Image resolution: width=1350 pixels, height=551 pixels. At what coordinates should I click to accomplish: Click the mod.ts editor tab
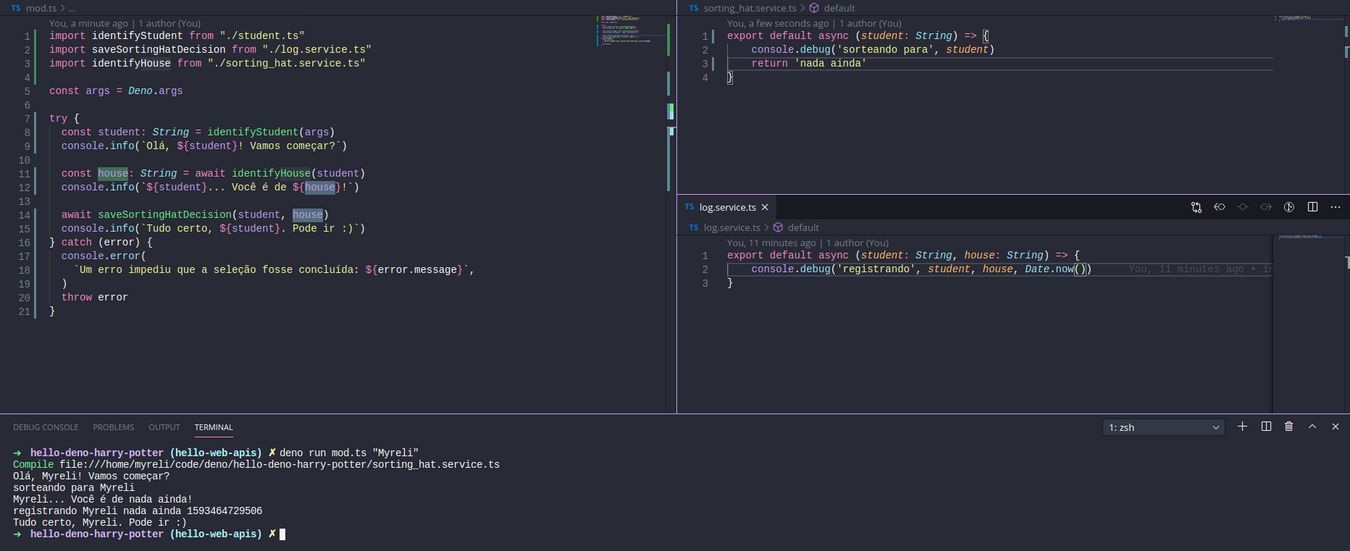(x=40, y=8)
